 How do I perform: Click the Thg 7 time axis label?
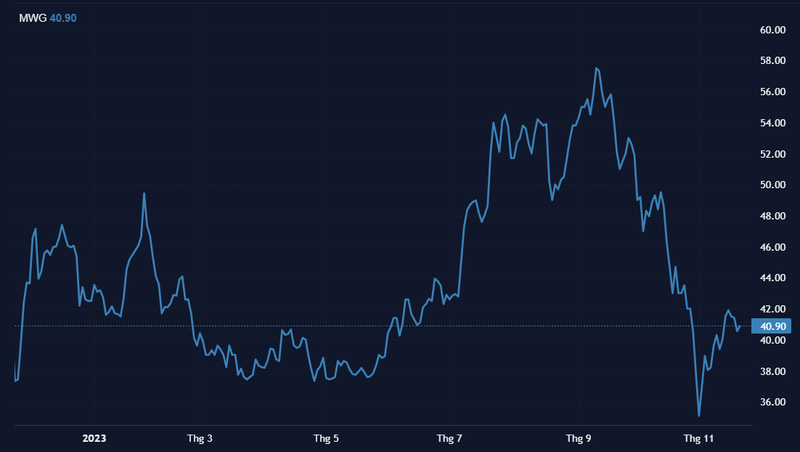pos(450,438)
